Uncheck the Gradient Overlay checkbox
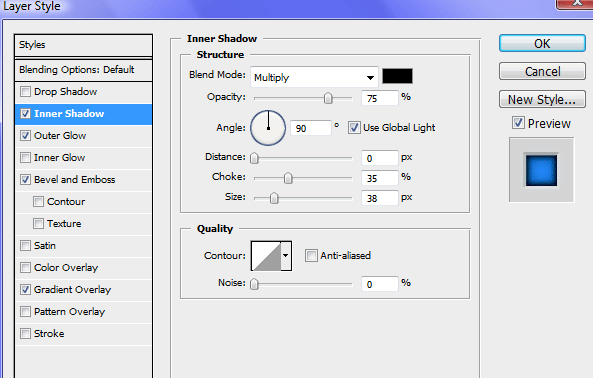Viewport: 593px width, 378px height. [25, 290]
